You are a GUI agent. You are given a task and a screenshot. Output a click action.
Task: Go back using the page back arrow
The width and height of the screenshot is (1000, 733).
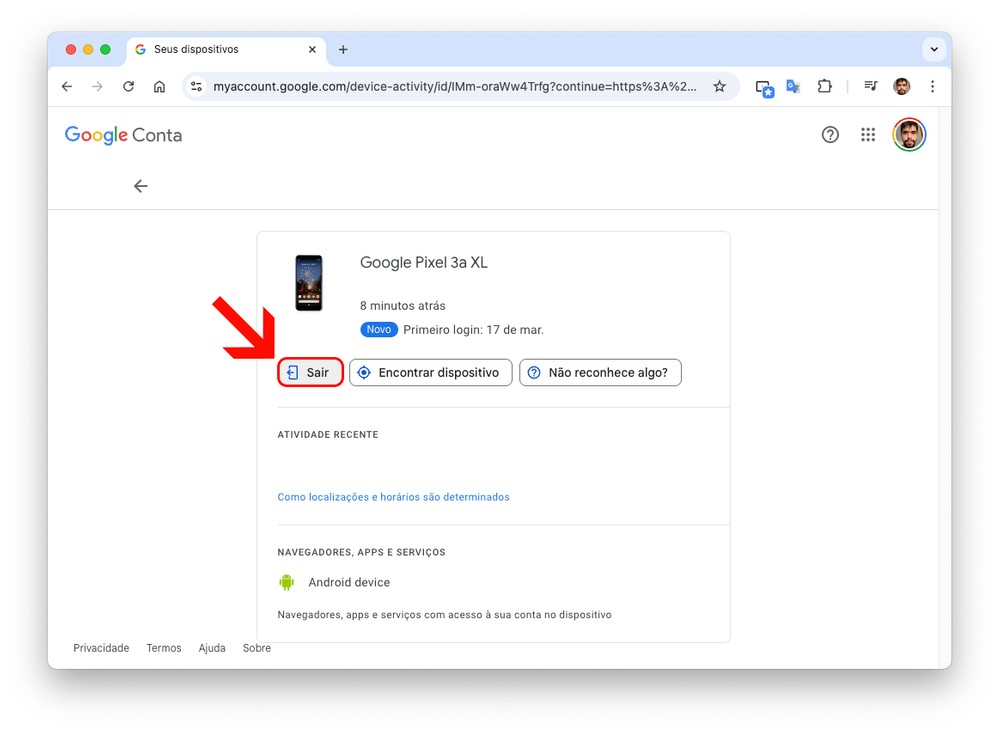coord(141,186)
